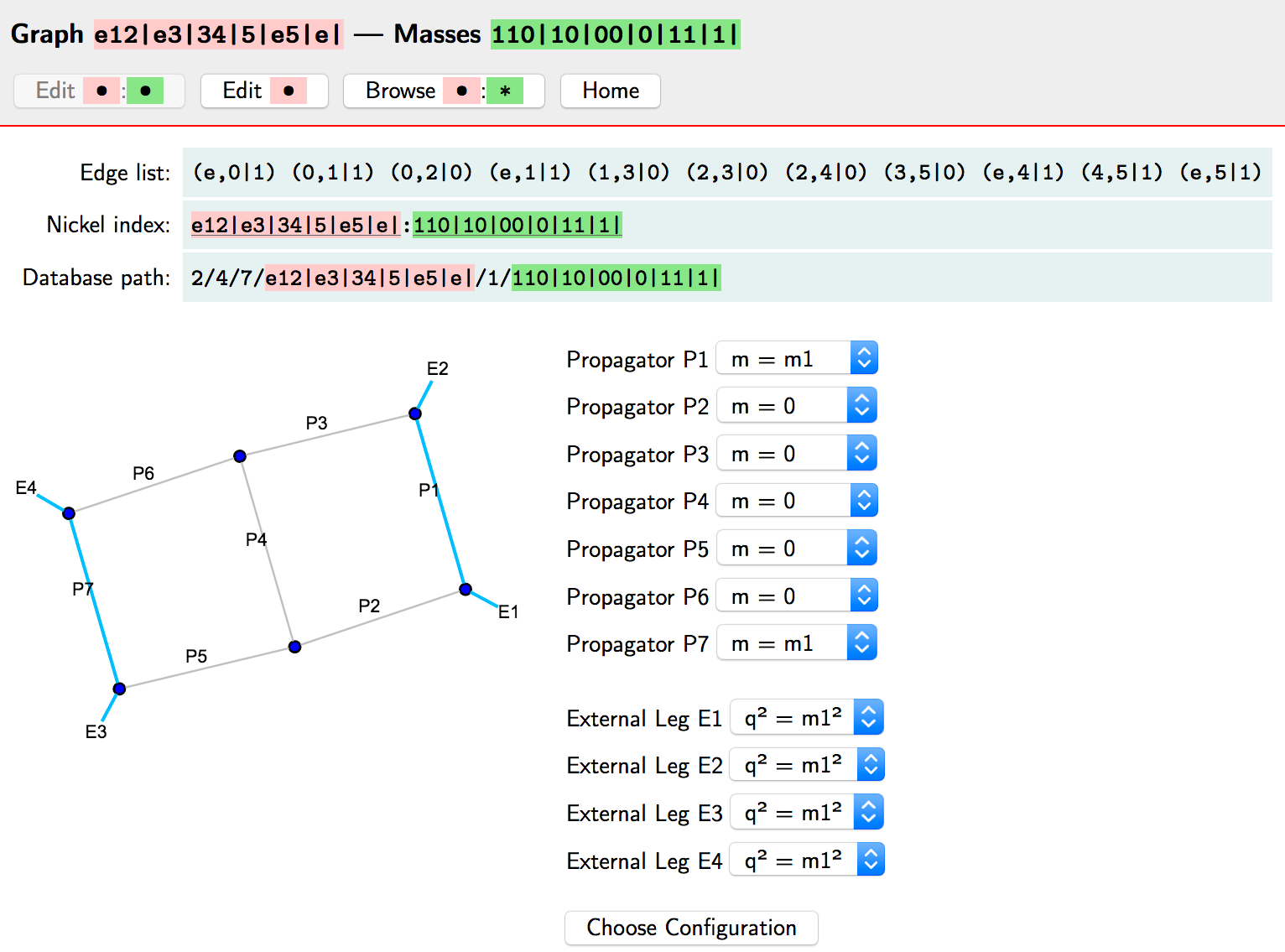The width and height of the screenshot is (1285, 952).
Task: Open the Propagator P2 mass dropdown
Action: pos(797,406)
